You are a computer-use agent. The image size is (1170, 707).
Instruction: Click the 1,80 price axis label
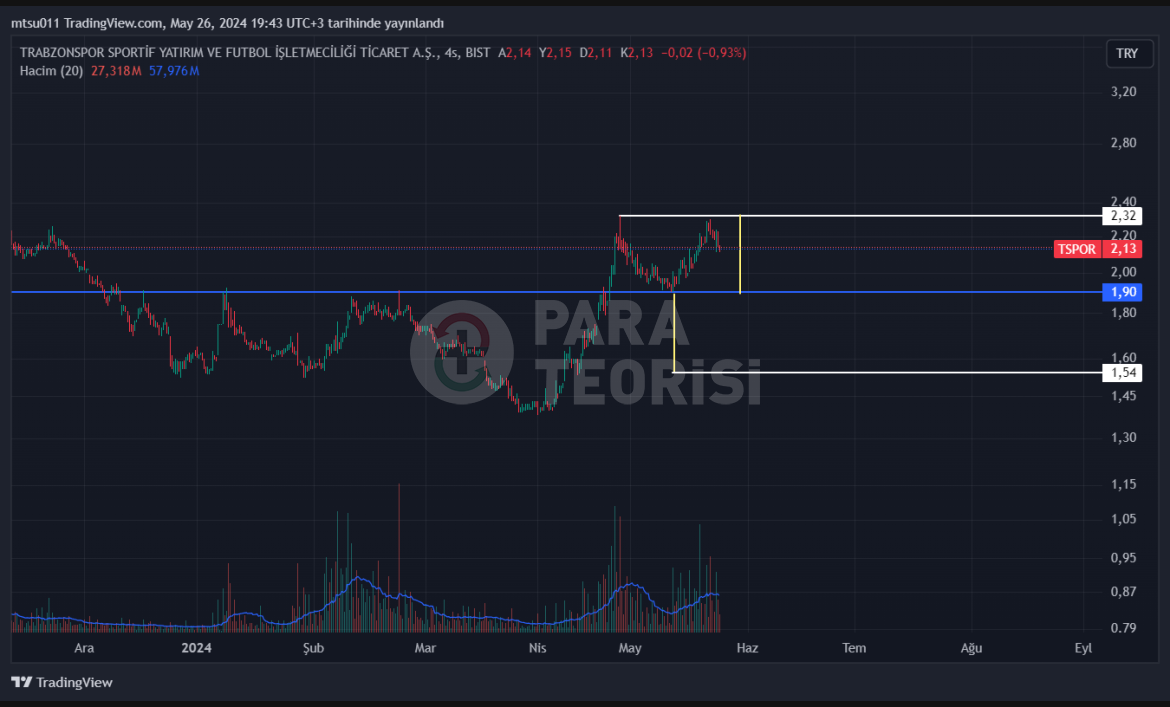coord(1123,312)
